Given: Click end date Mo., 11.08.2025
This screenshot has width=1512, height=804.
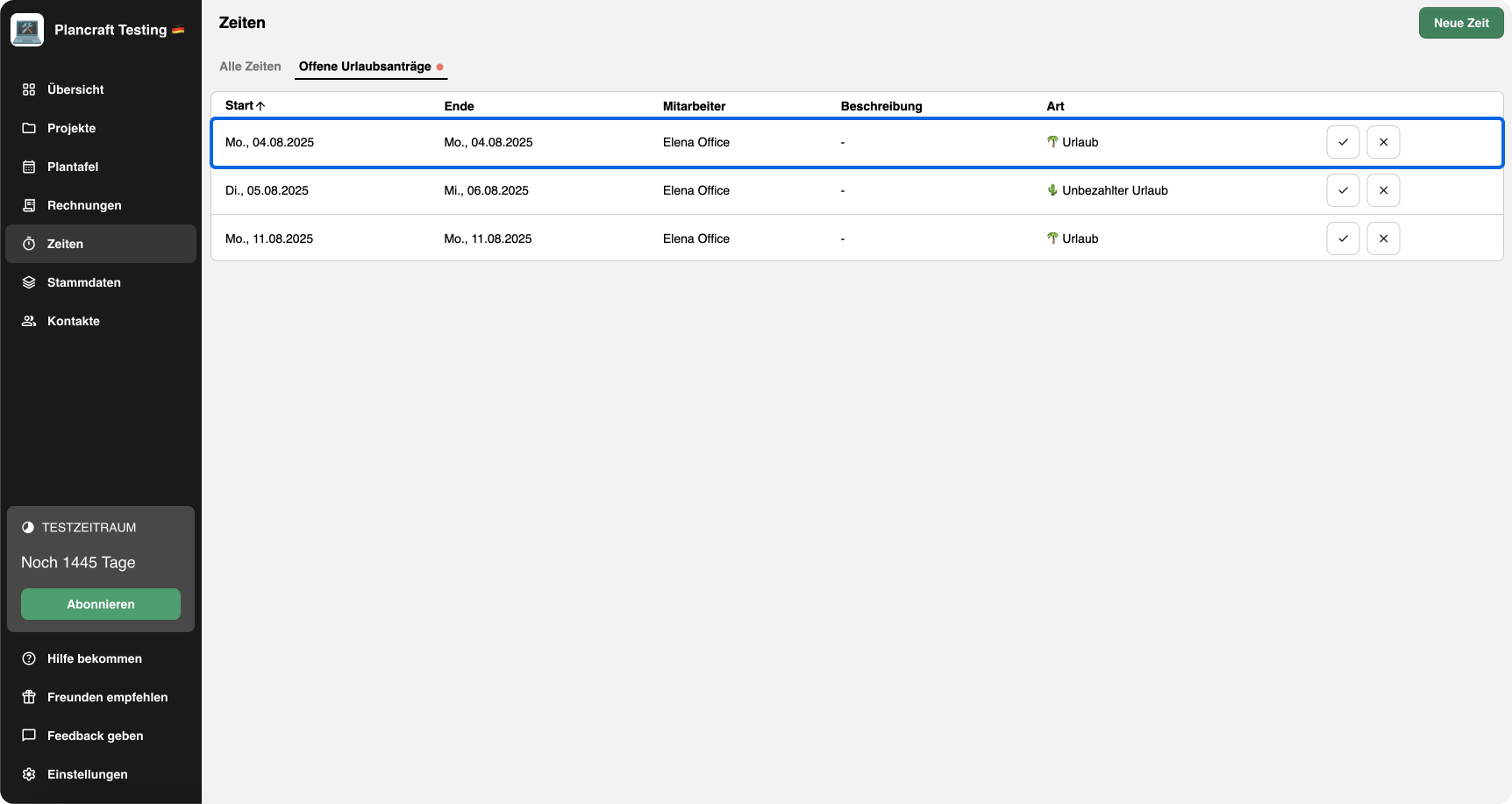Looking at the screenshot, I should tap(488, 238).
